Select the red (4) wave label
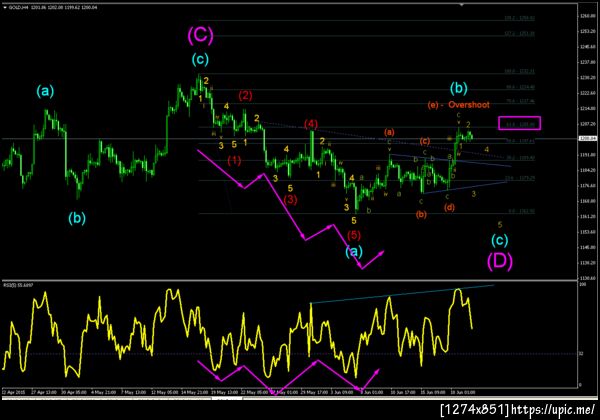The height and width of the screenshot is (420, 600). click(311, 124)
